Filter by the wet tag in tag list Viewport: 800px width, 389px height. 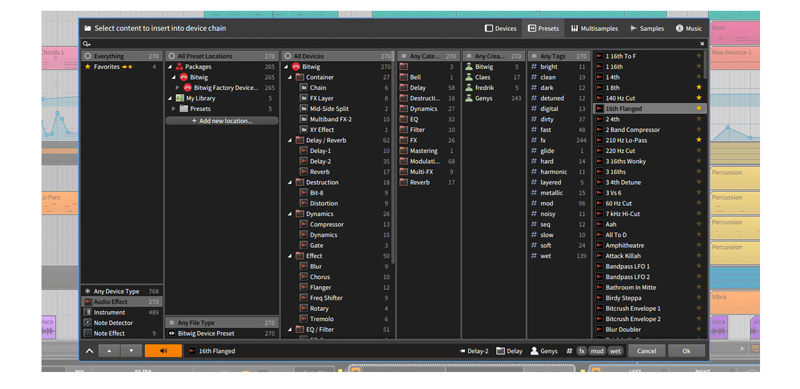tap(558, 256)
